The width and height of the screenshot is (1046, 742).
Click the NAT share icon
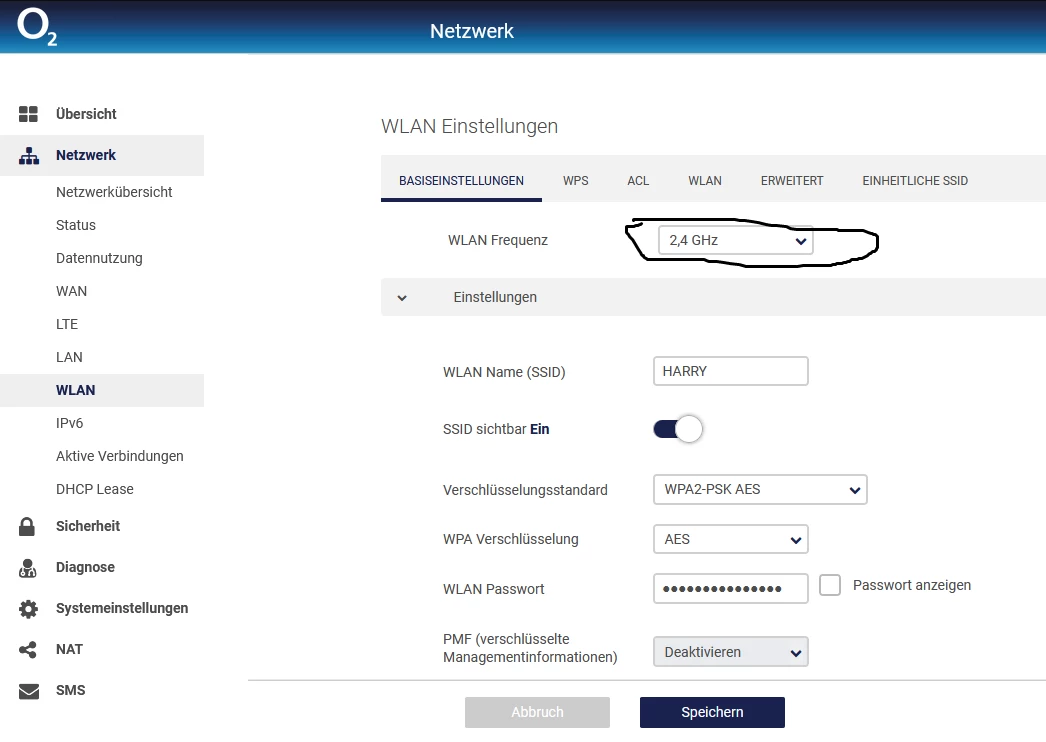[28, 650]
